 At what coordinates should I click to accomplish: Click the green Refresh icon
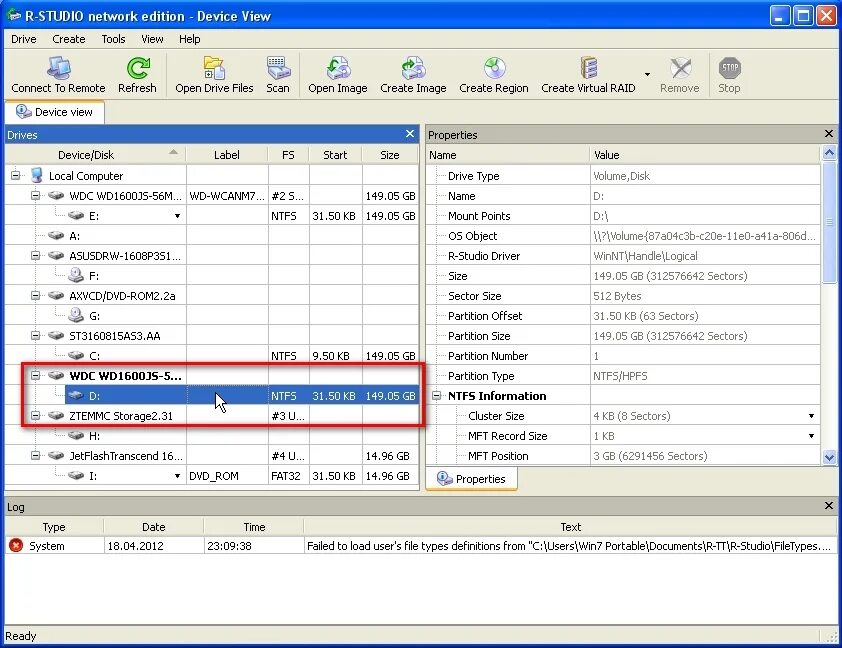(137, 68)
